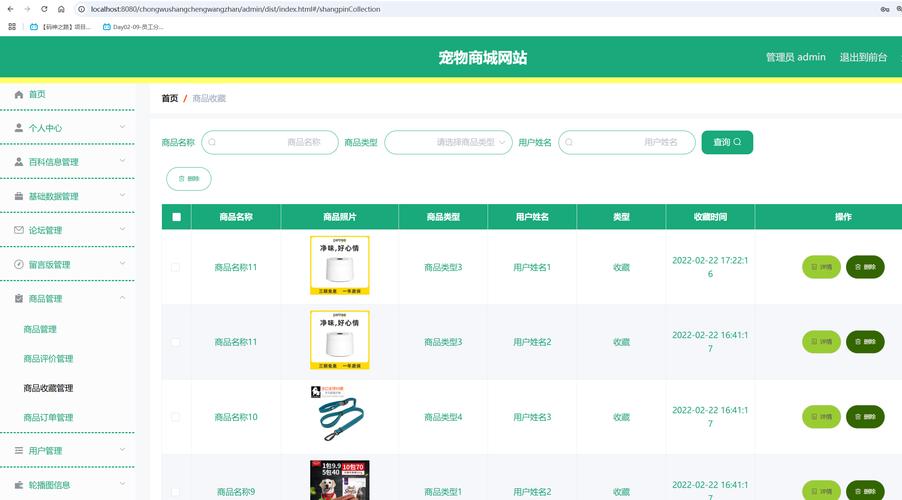Click the dog leash product thumbnail

tap(339, 414)
